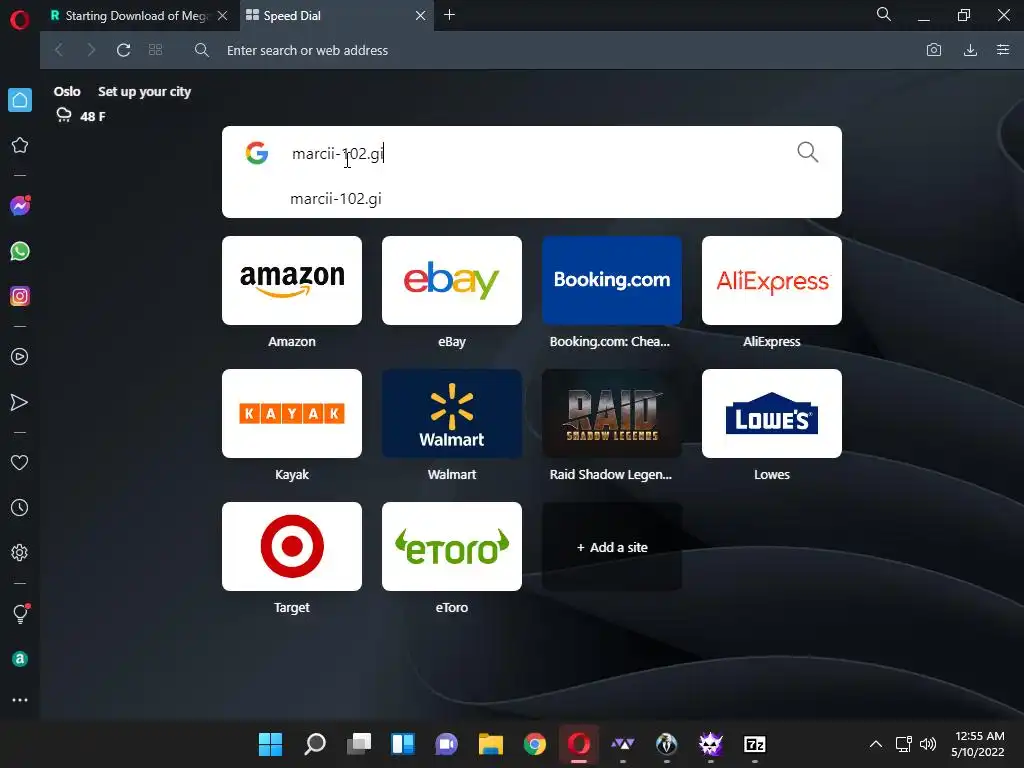1024x768 pixels.
Task: Open the AliExpress speed dial tile
Action: click(x=772, y=280)
